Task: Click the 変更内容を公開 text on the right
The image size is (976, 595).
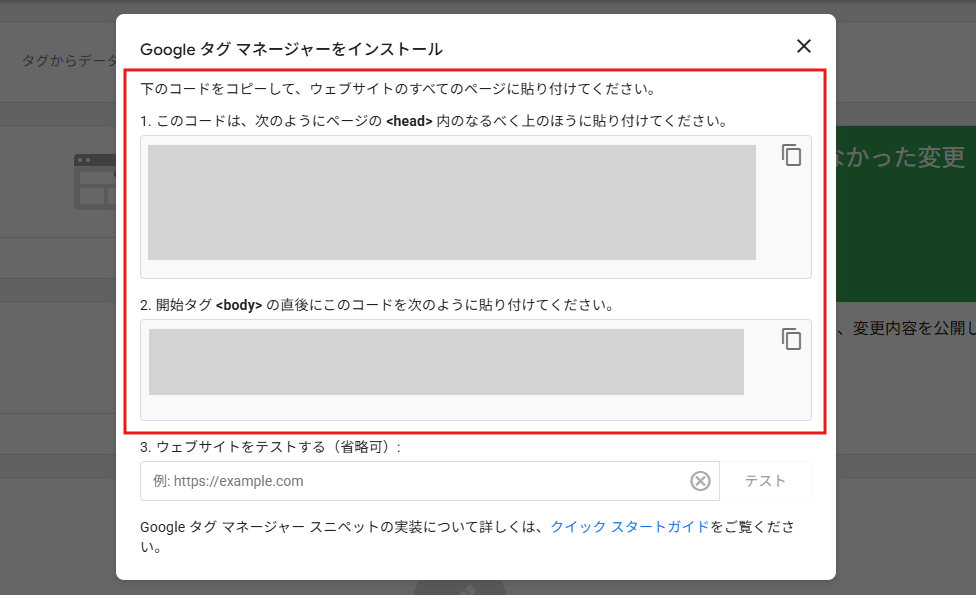Action: coord(912,328)
